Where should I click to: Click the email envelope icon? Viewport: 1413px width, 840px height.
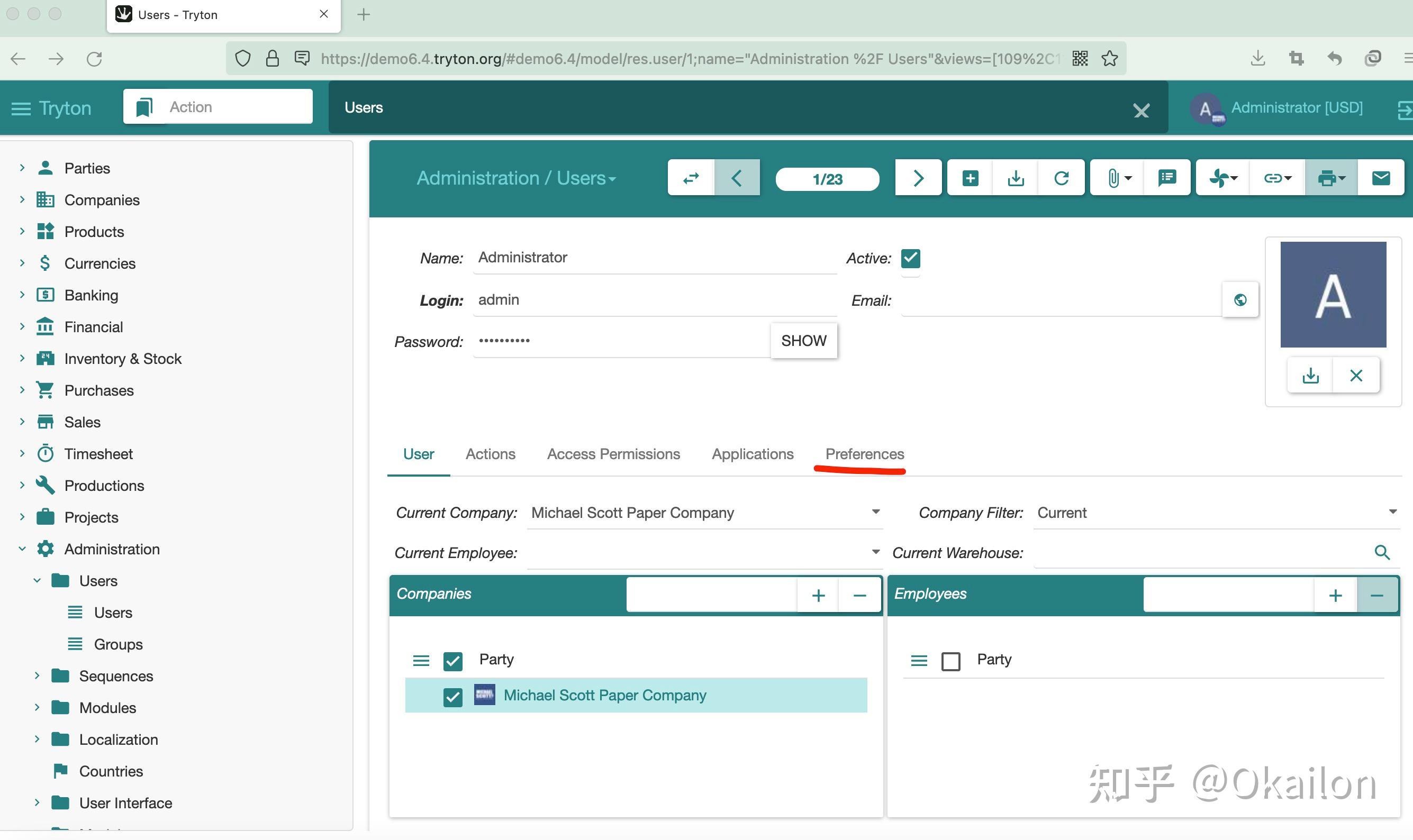click(1381, 178)
